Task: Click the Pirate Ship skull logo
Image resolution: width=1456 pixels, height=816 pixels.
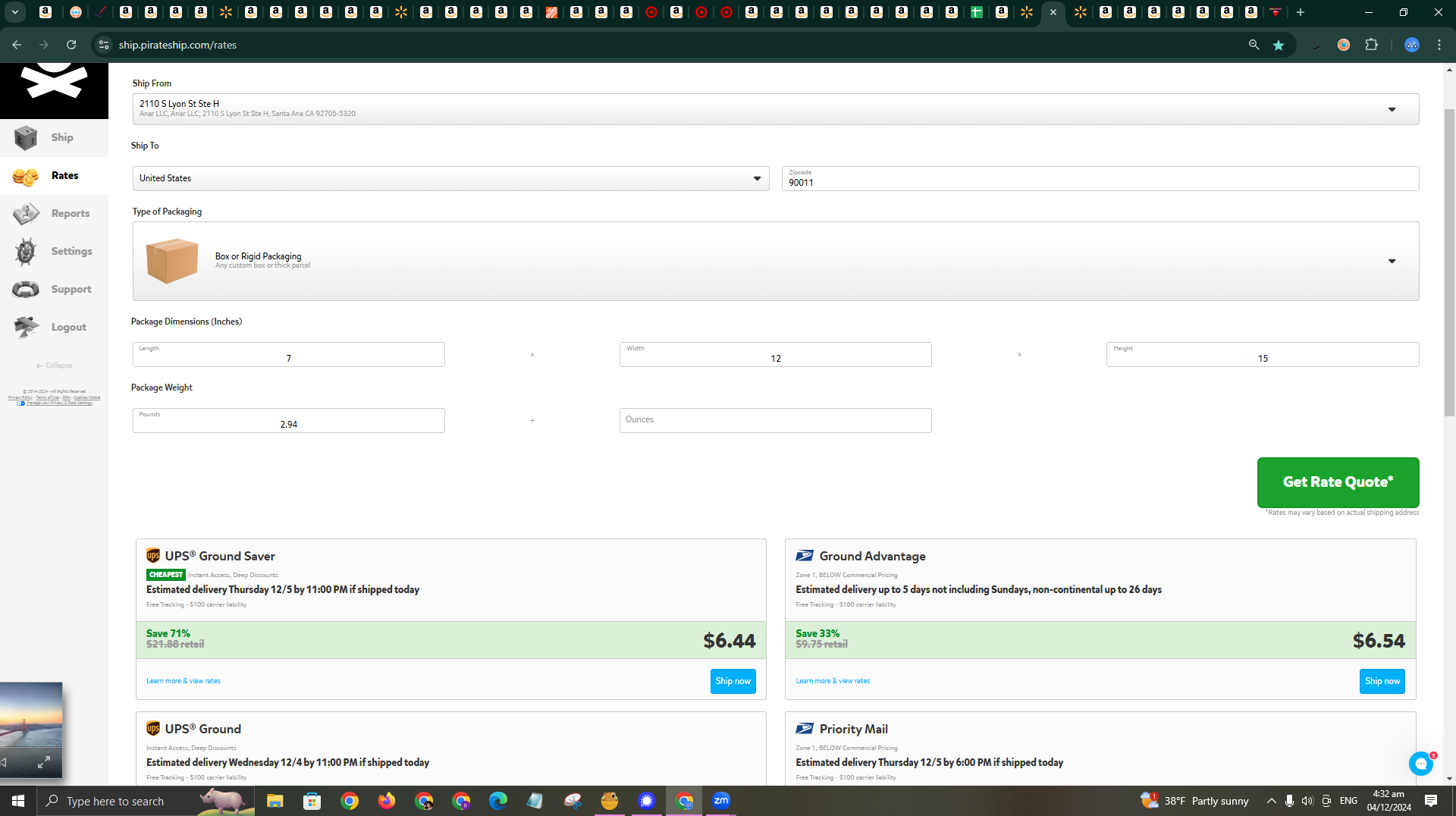Action: click(x=54, y=82)
